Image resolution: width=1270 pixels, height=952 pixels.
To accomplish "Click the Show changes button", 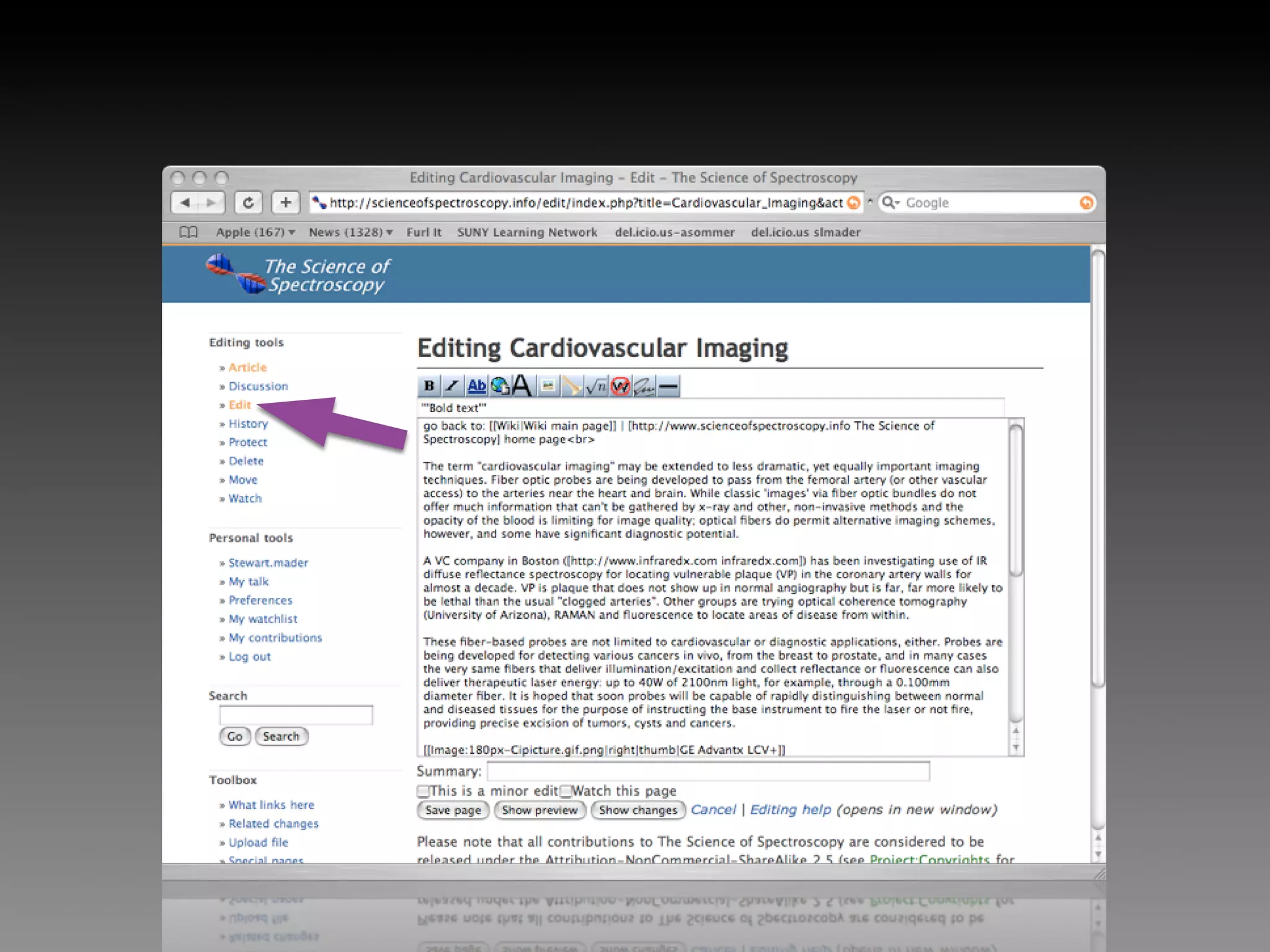I will [638, 810].
